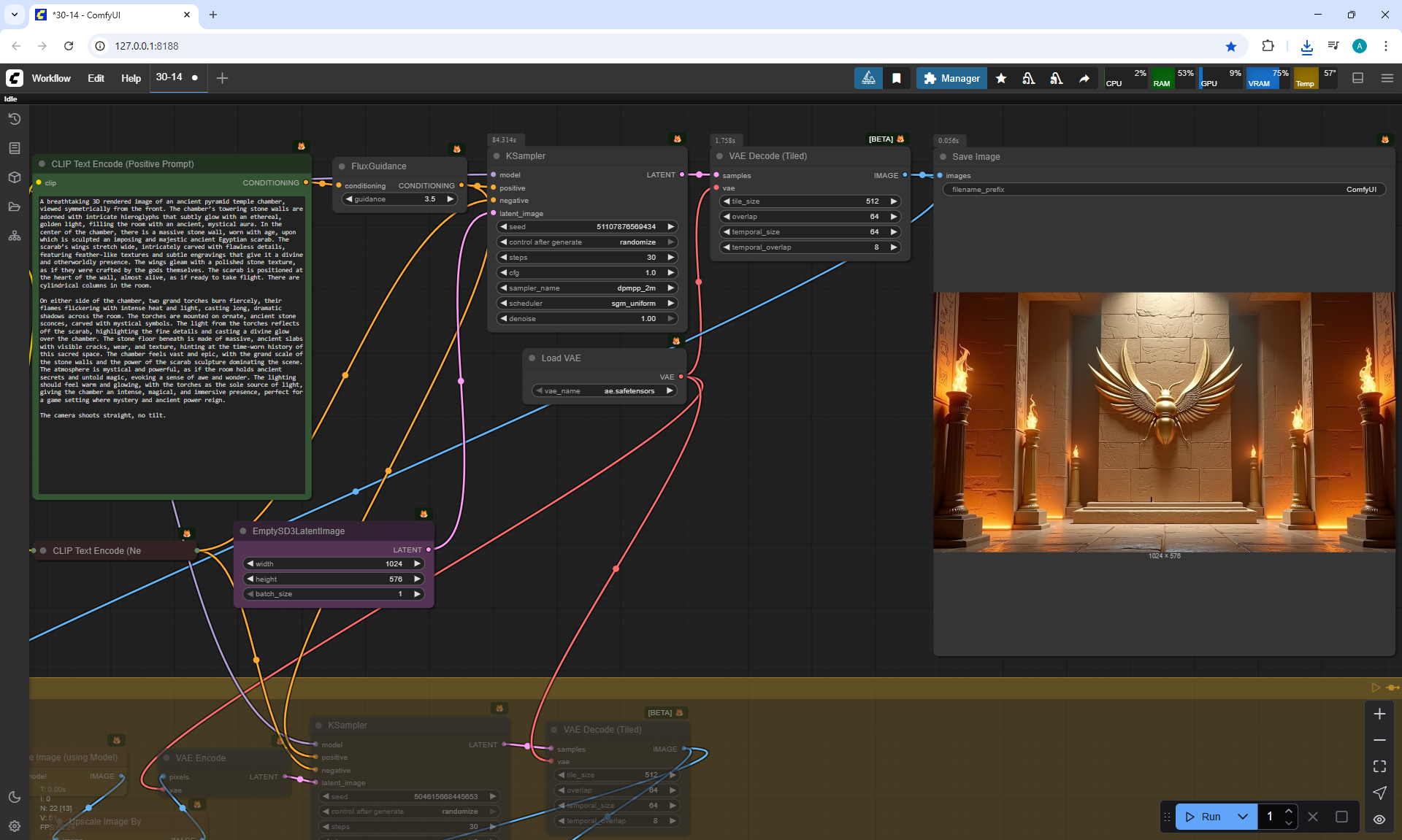Click the share arrow icon in toolbar
Image resolution: width=1402 pixels, height=840 pixels.
[1084, 78]
